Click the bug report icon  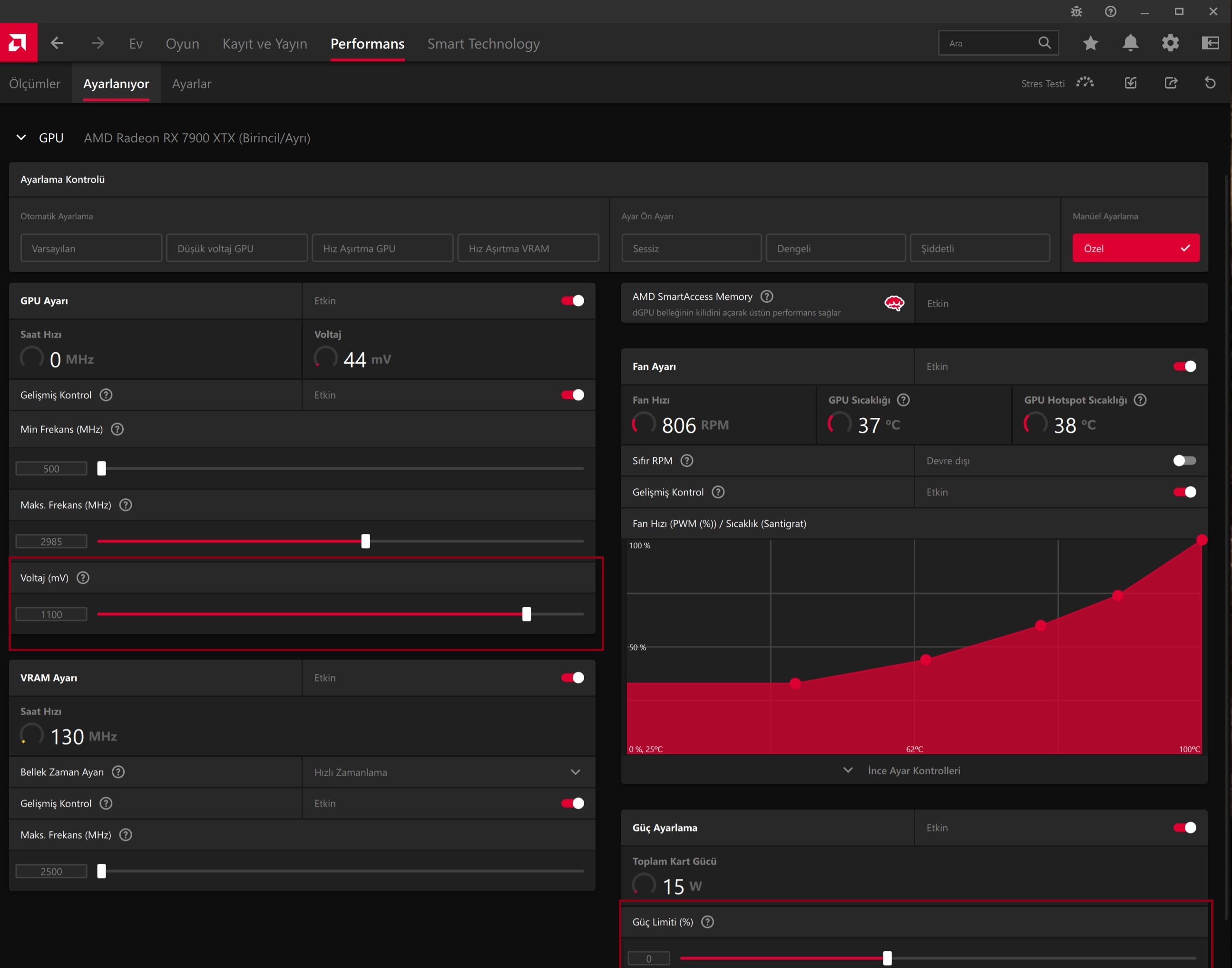(1076, 11)
